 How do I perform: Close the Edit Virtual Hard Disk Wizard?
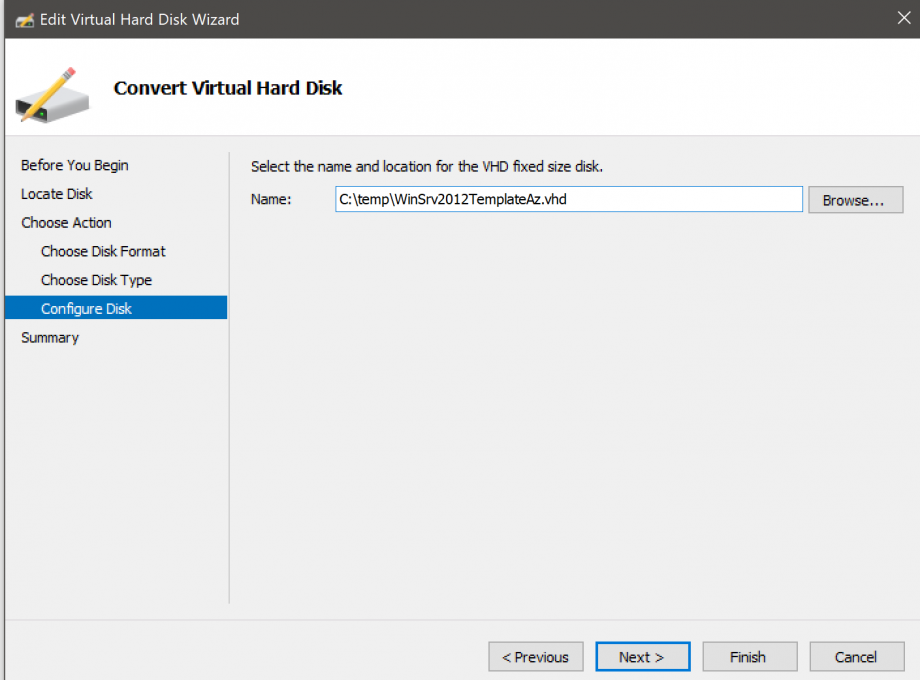(x=903, y=17)
